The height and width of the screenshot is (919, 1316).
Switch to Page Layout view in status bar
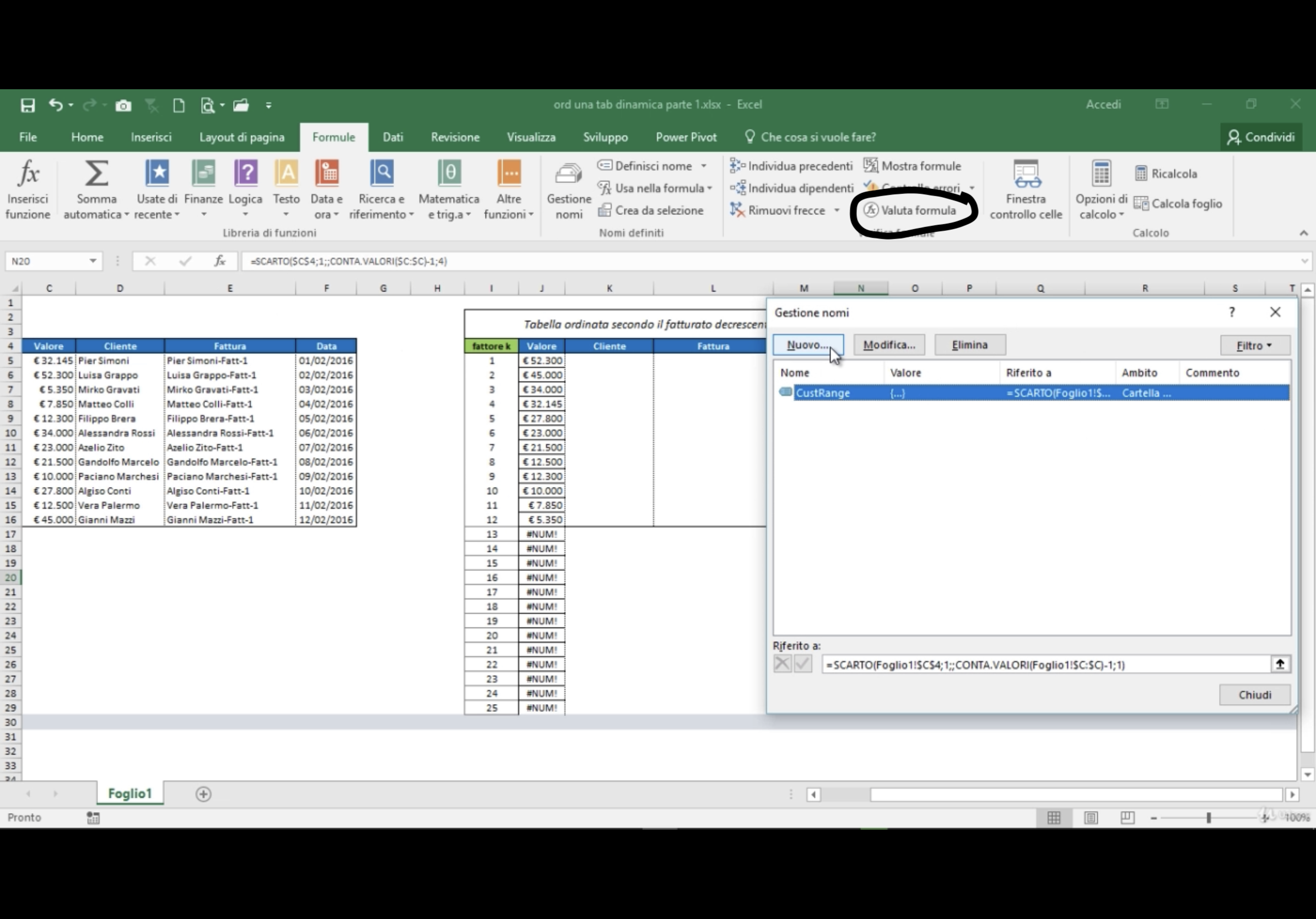(x=1091, y=818)
